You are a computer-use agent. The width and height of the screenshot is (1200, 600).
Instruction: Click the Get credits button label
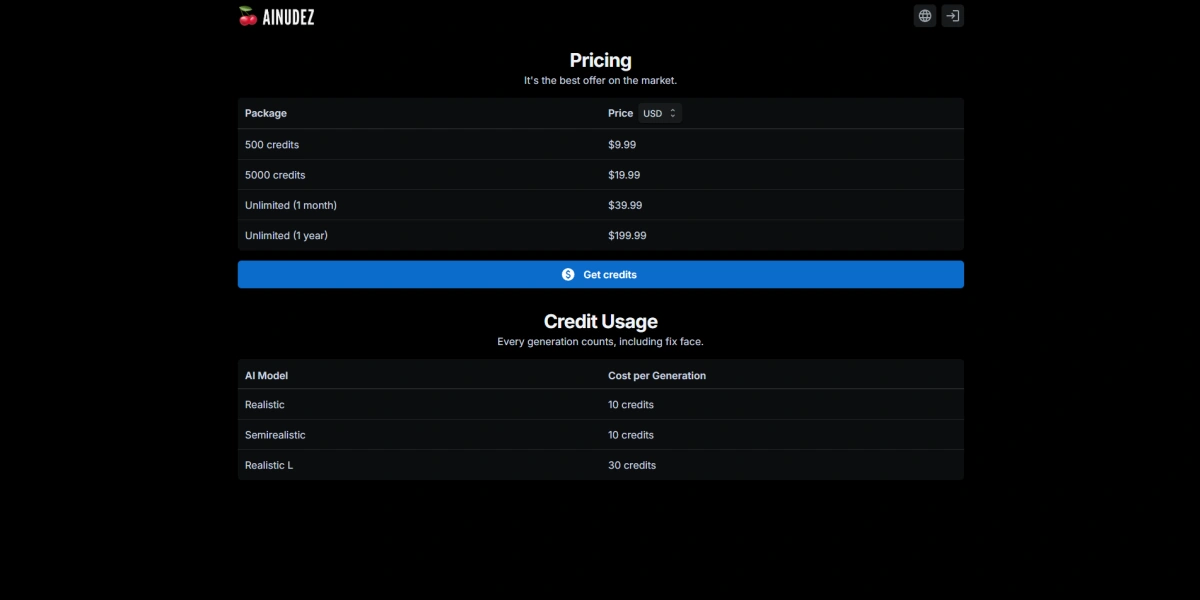point(610,275)
